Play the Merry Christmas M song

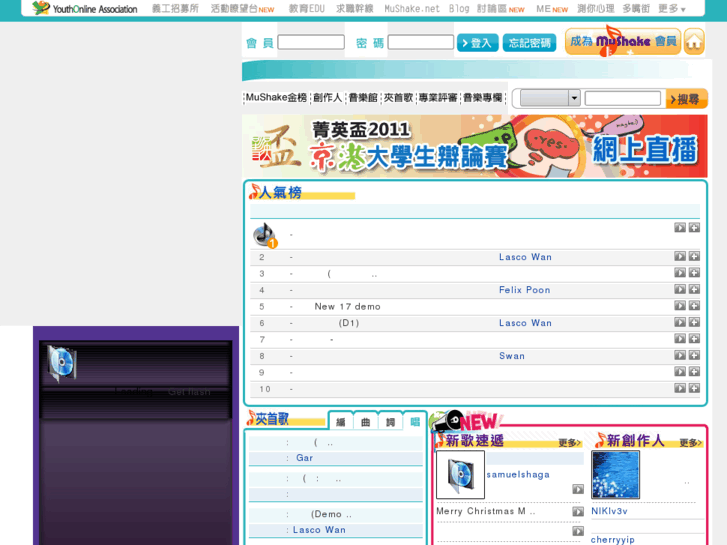(x=578, y=511)
